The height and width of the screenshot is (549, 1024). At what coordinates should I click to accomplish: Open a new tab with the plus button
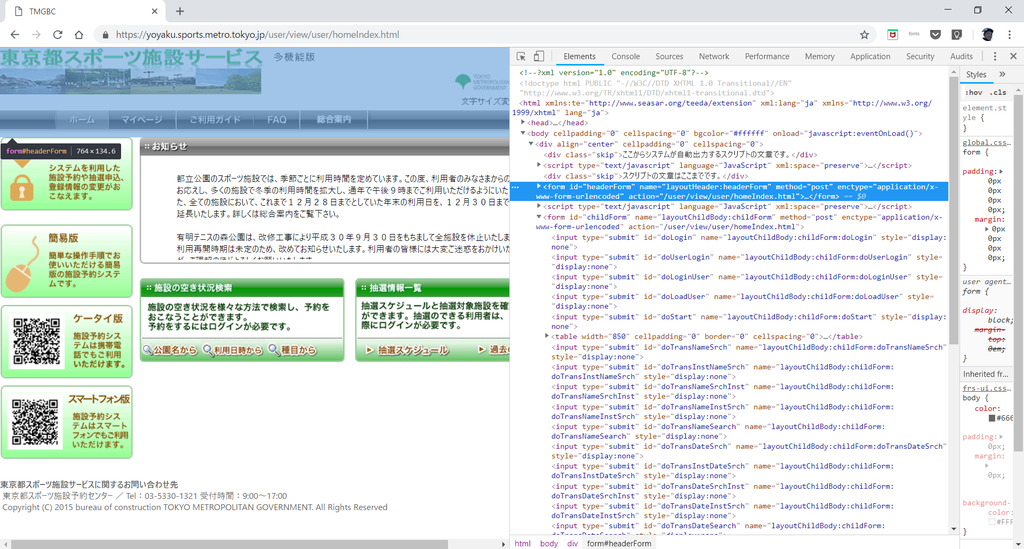click(180, 11)
